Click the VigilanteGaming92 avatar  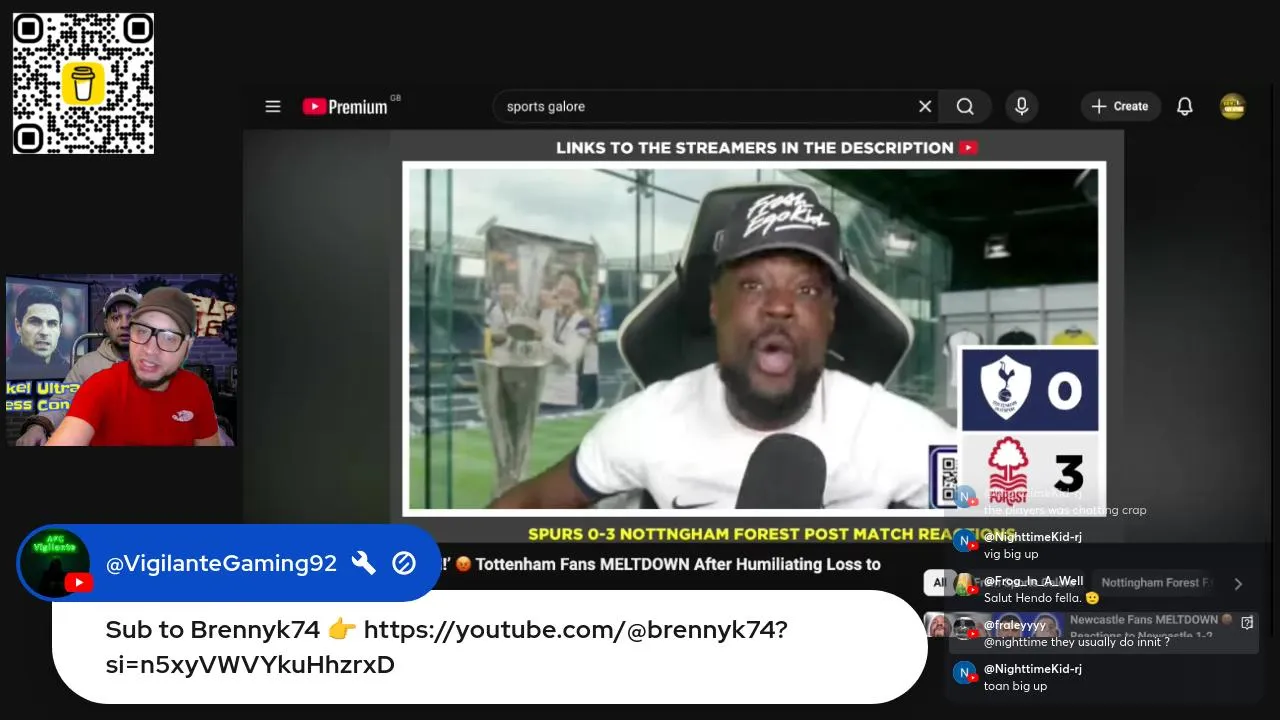pos(54,562)
